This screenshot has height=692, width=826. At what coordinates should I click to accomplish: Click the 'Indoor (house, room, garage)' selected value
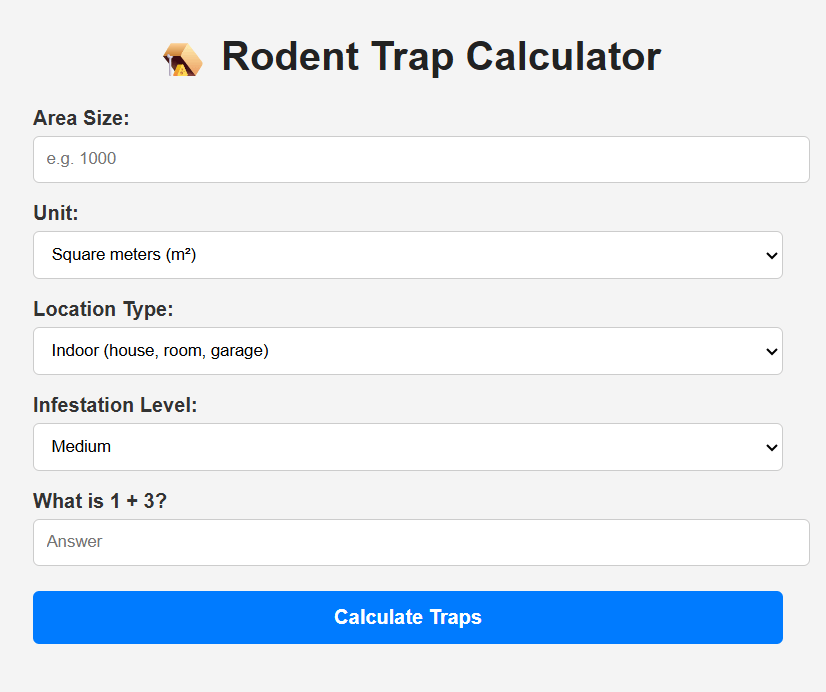pos(160,351)
